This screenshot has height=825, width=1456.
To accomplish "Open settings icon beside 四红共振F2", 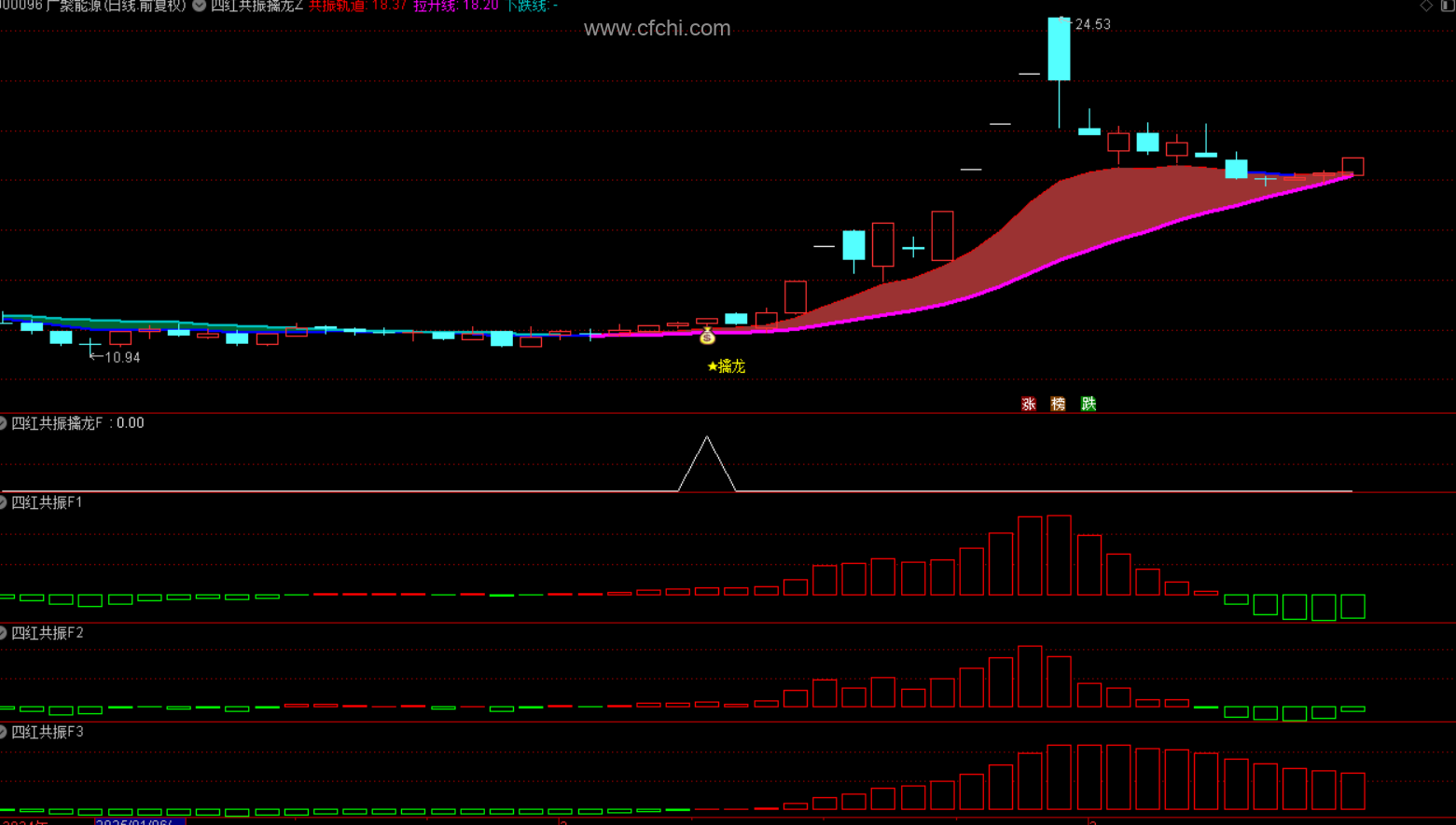I will click(3, 633).
